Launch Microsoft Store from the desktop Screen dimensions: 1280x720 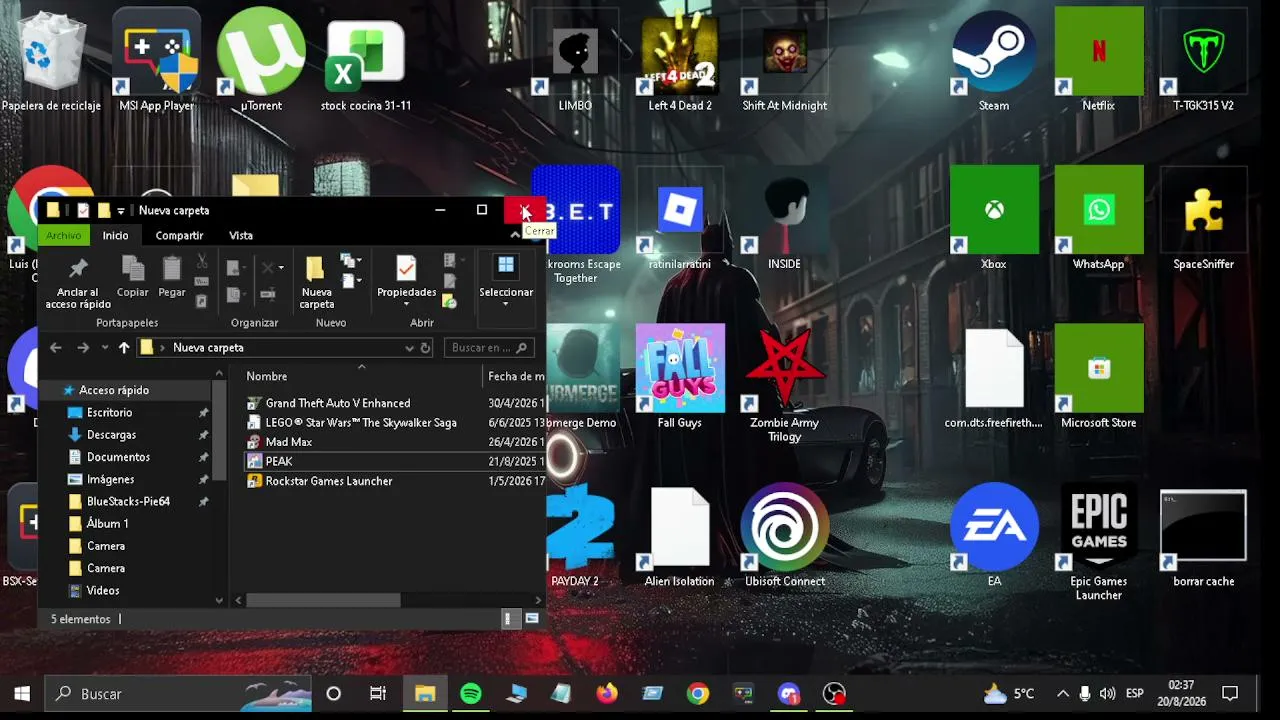point(1098,377)
